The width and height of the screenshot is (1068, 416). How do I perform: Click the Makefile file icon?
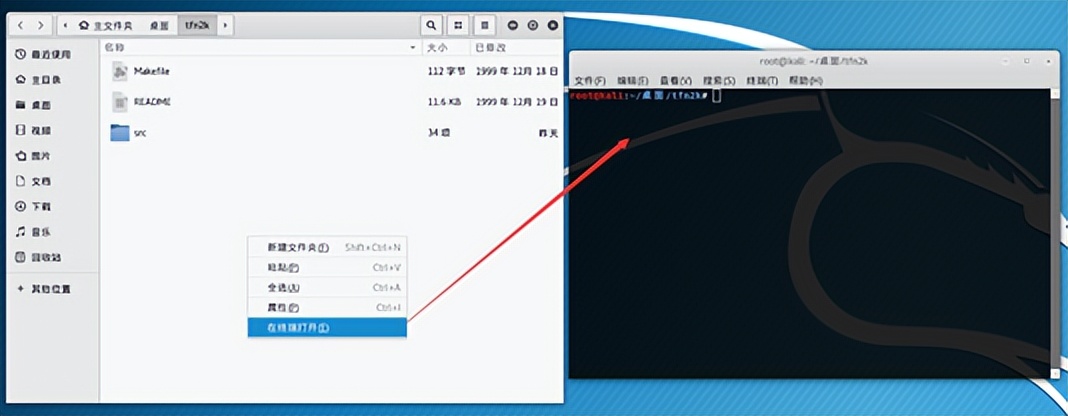120,71
